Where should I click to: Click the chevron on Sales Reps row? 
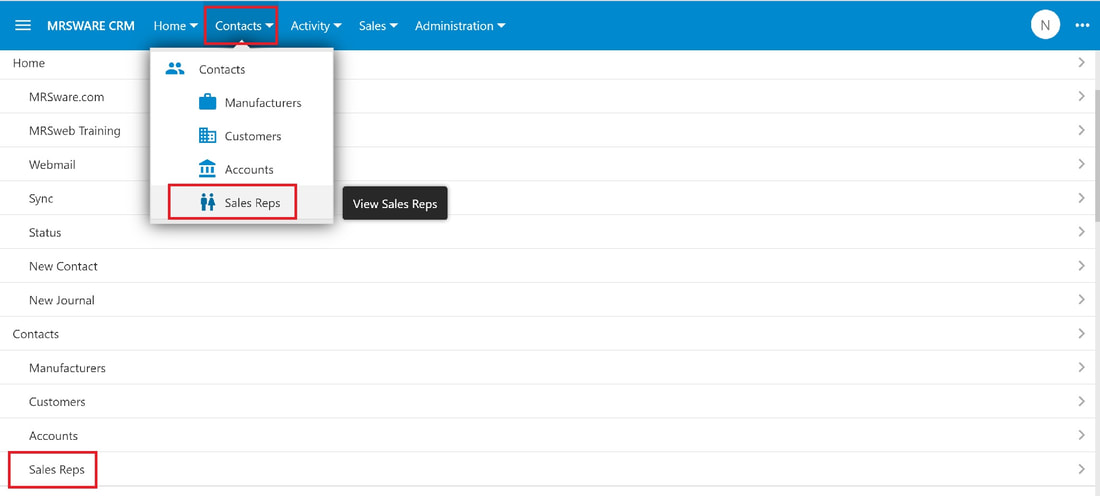pos(1081,469)
